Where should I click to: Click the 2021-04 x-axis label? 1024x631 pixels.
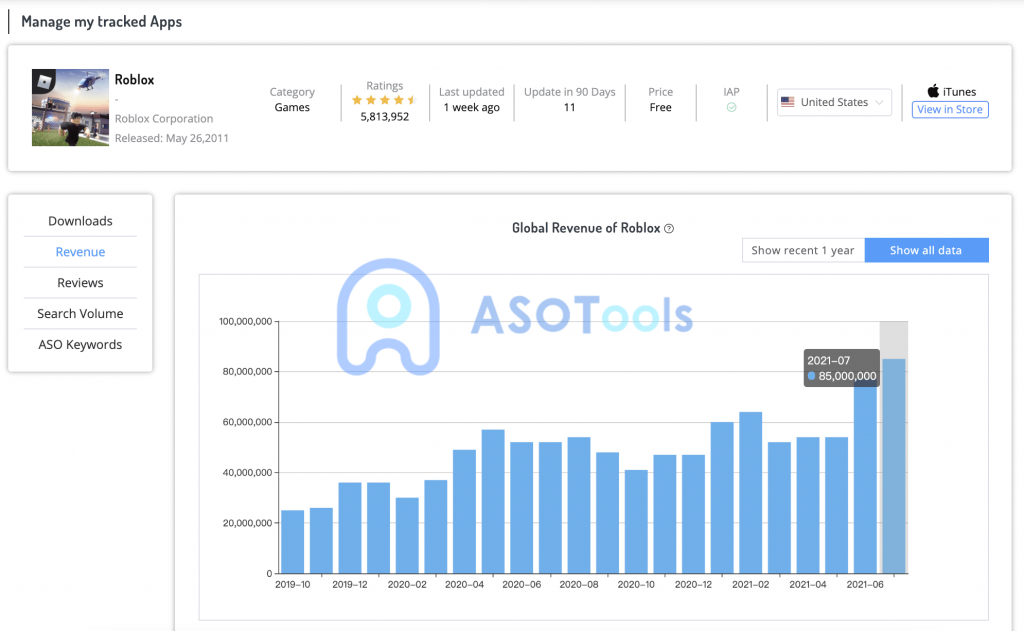808,585
